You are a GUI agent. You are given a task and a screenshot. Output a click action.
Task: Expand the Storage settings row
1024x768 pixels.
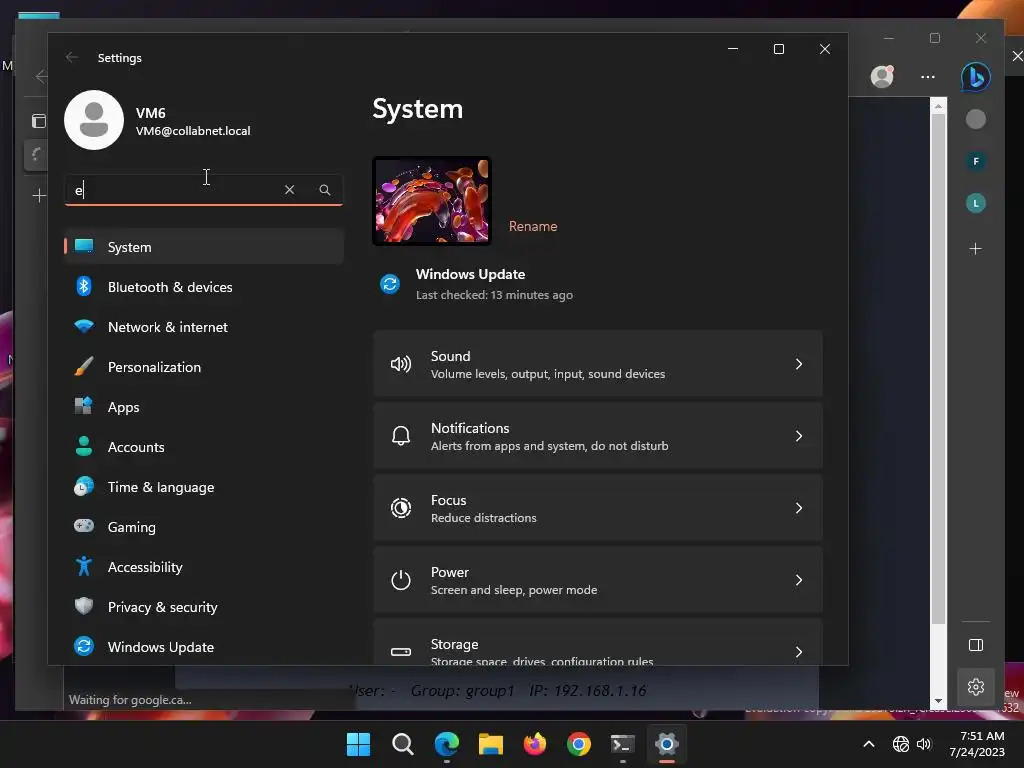tap(598, 643)
